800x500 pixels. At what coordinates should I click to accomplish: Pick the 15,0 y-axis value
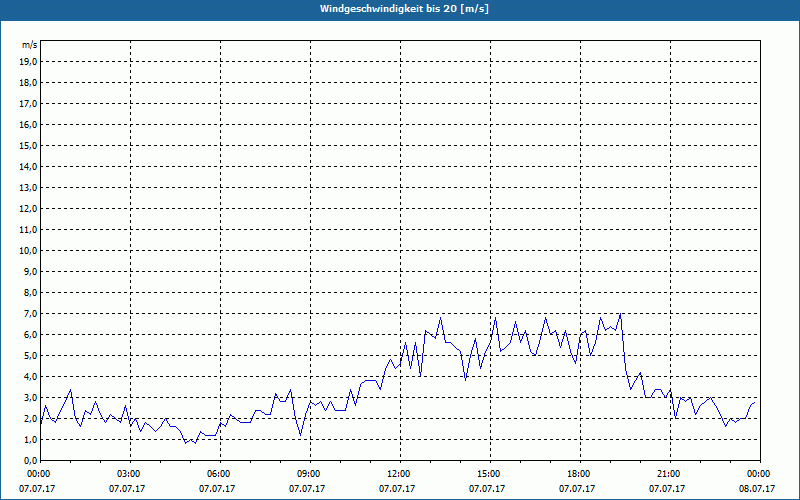point(28,145)
